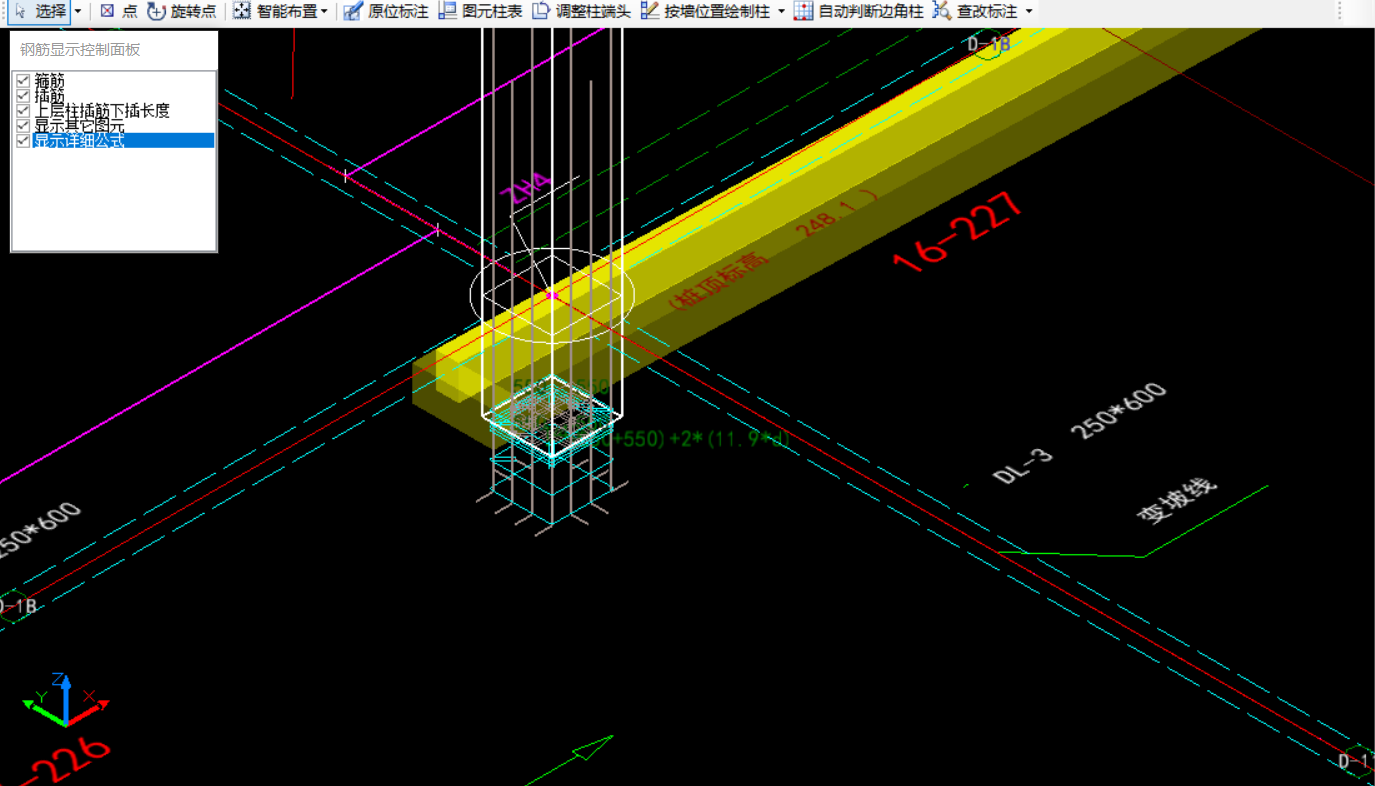Click the 智能布置 smart layout icon
The image size is (1375, 786).
(241, 11)
